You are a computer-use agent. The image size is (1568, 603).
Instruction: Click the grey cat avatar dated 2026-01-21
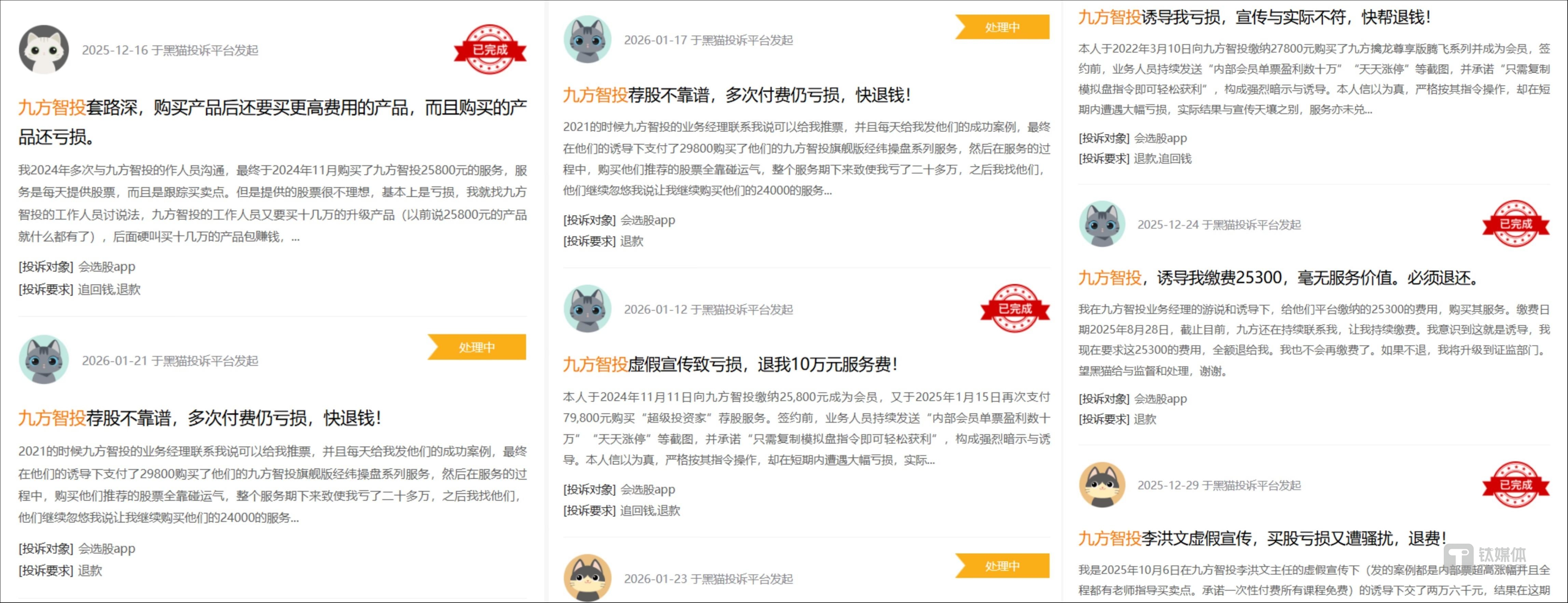tap(44, 360)
